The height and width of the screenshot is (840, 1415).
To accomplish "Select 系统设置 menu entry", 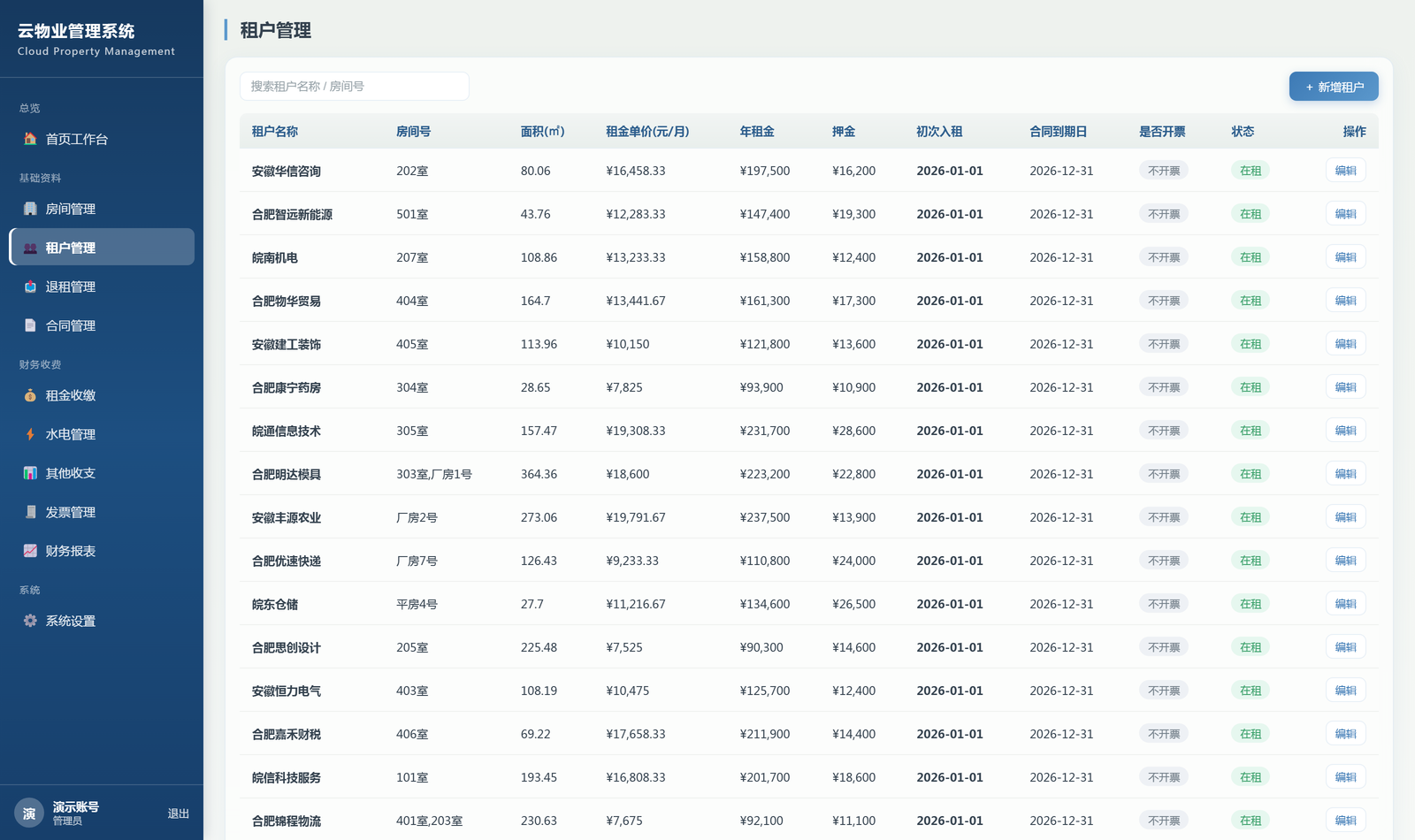I will (102, 621).
